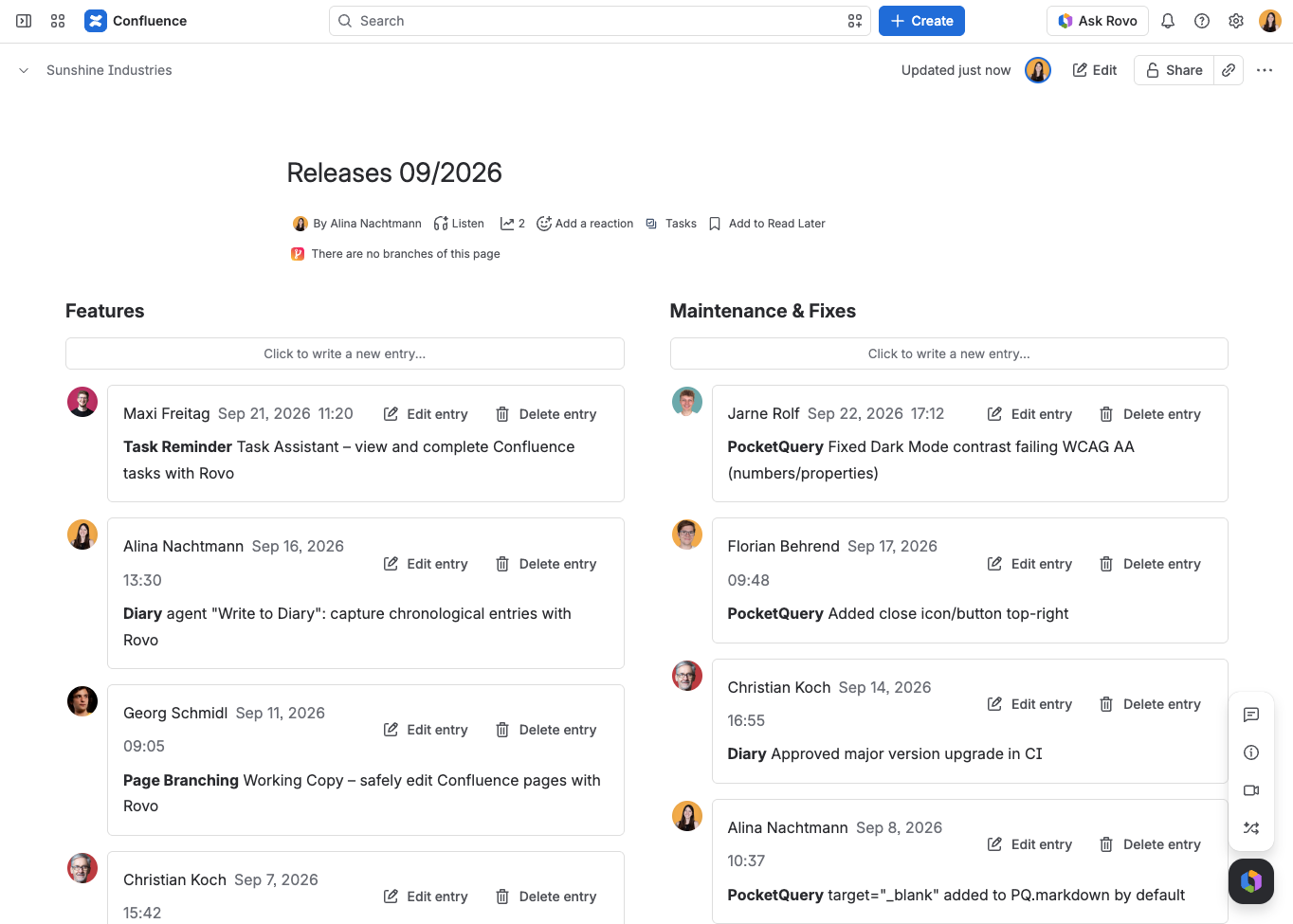Toggle the sidebar collapse icon
Screen dimensions: 1293x924
click(x=24, y=21)
